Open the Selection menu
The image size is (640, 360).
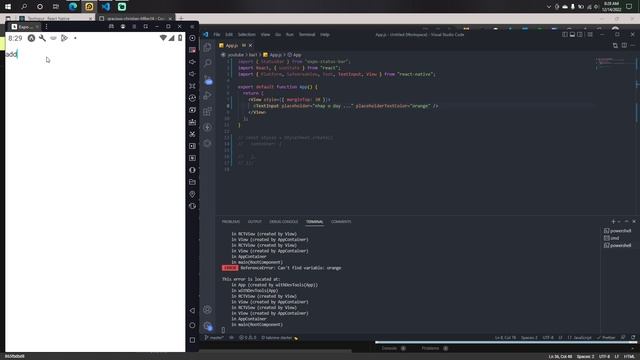tap(247, 35)
